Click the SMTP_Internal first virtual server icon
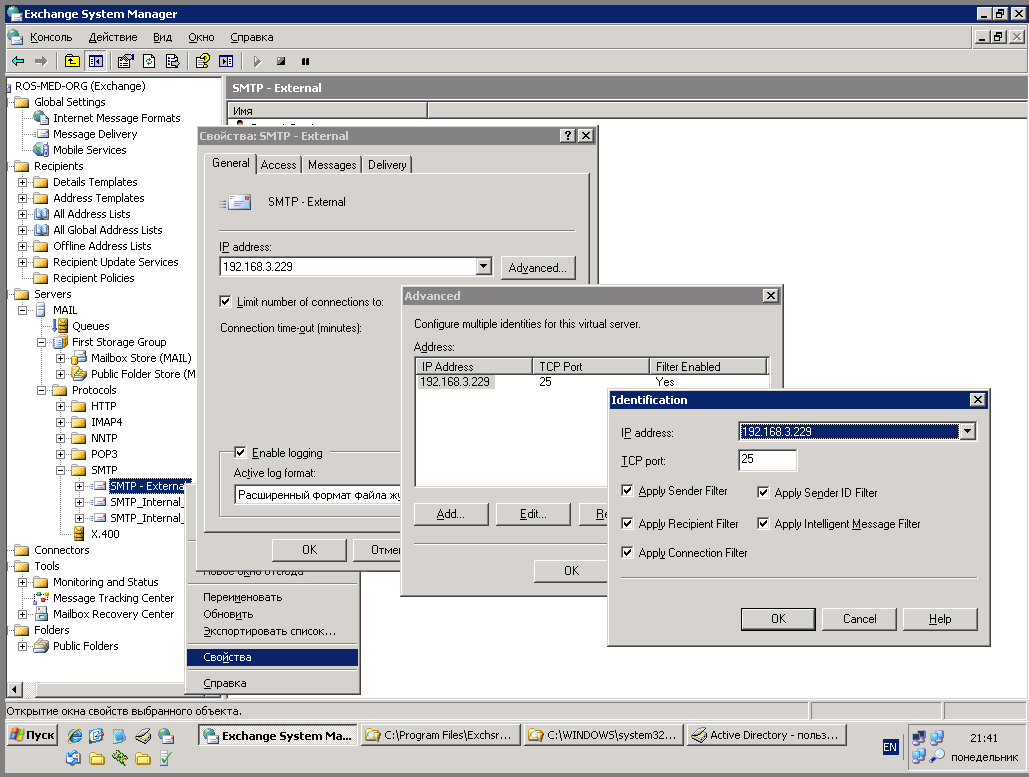 point(99,502)
